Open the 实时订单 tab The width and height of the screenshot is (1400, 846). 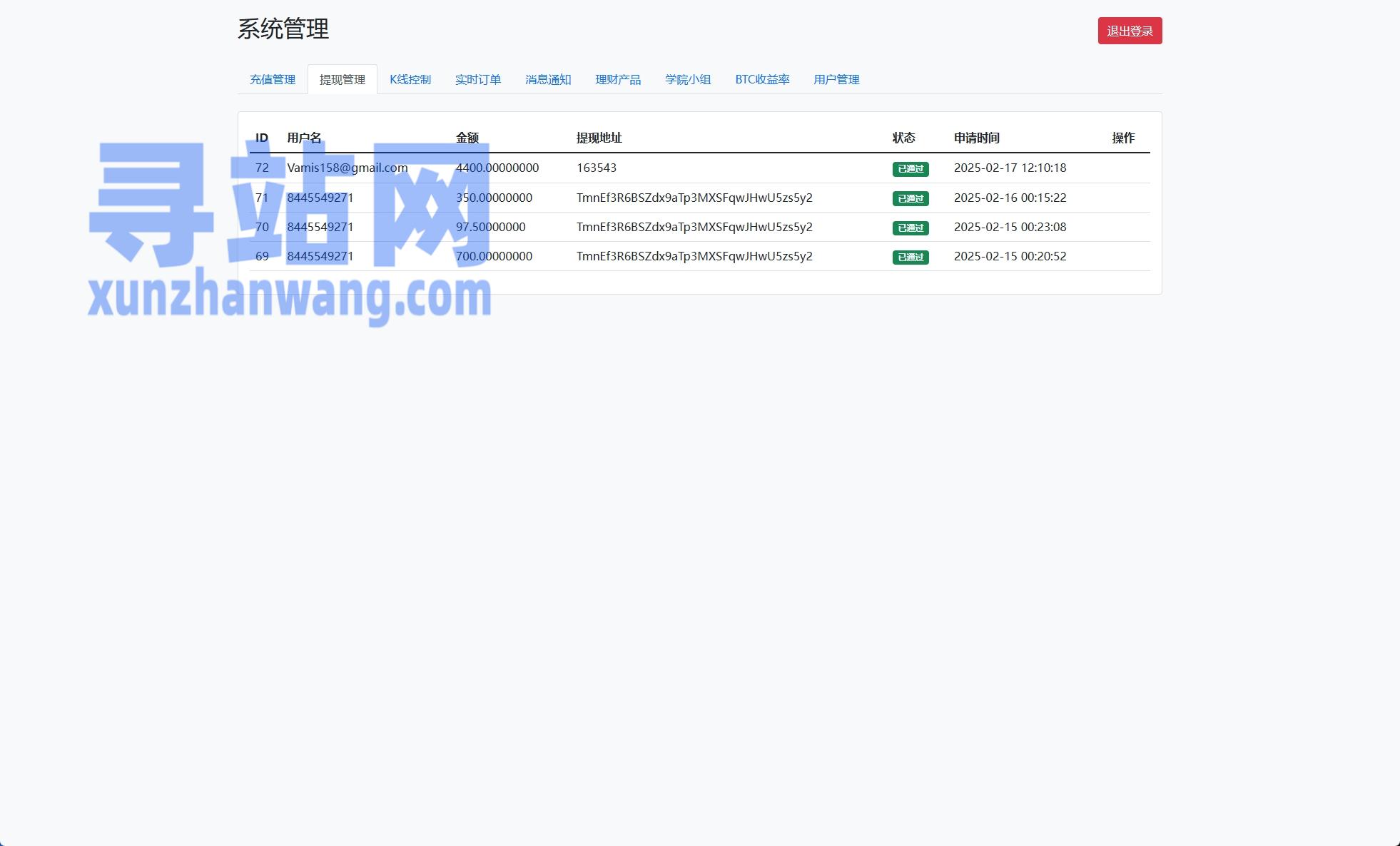click(x=478, y=79)
